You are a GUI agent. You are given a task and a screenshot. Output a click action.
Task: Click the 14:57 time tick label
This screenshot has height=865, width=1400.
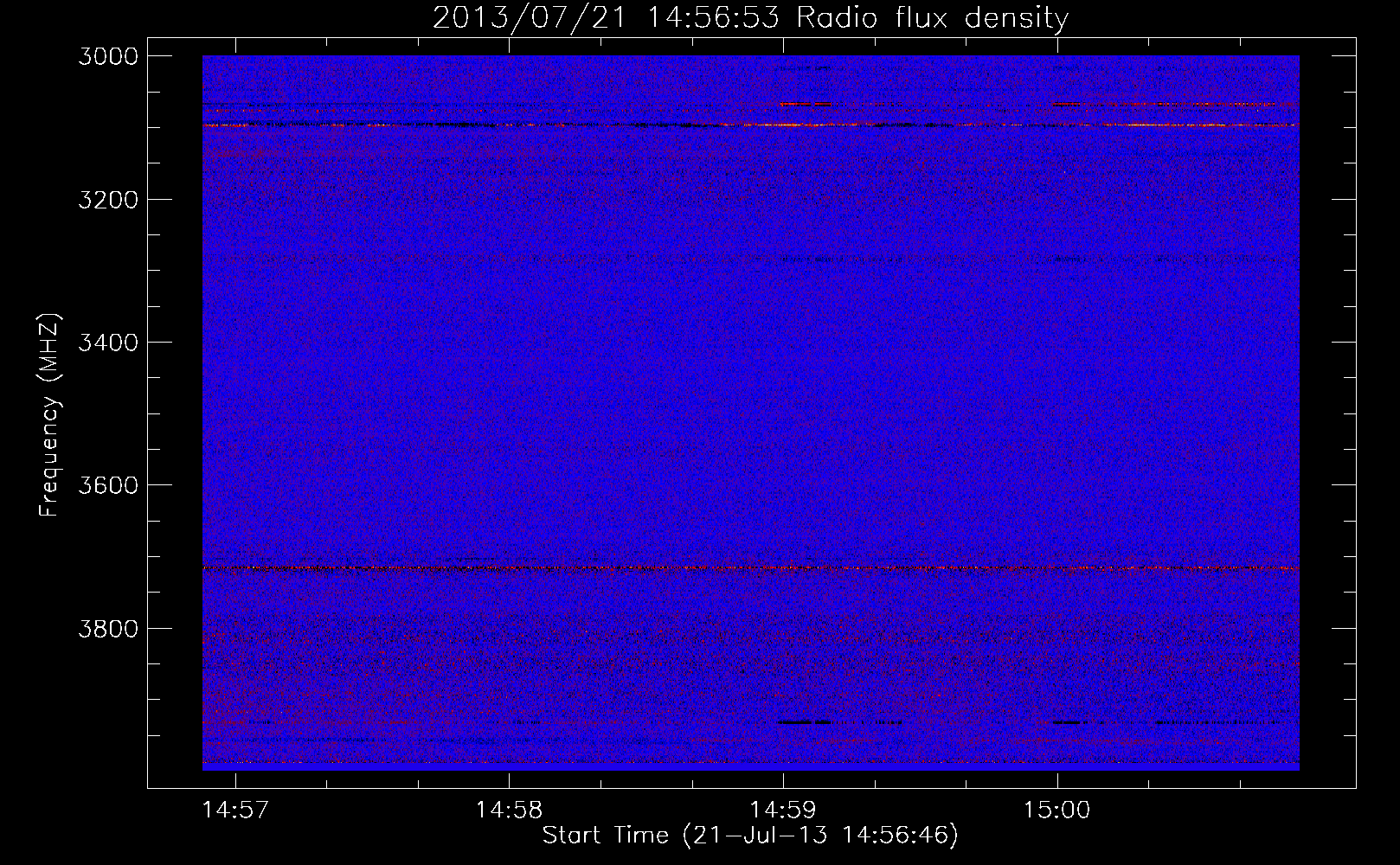click(x=235, y=811)
